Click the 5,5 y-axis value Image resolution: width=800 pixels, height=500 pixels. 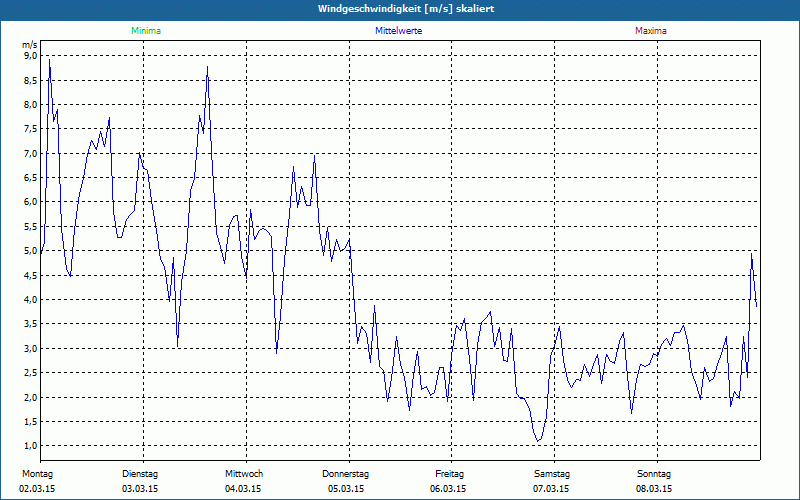click(x=31, y=227)
